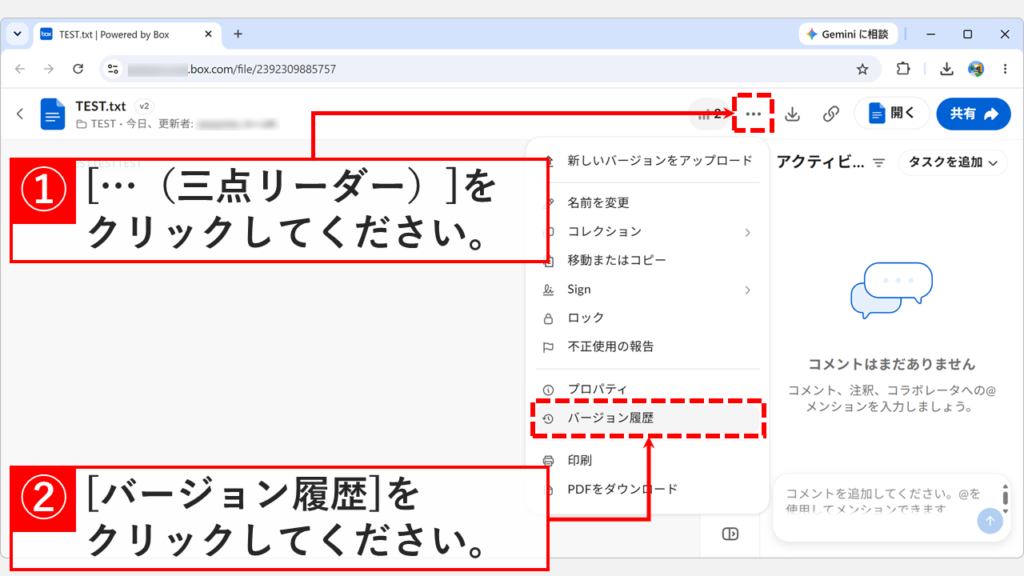This screenshot has height=576, width=1024.
Task: Click the signature icon beside Sign
Action: [548, 289]
